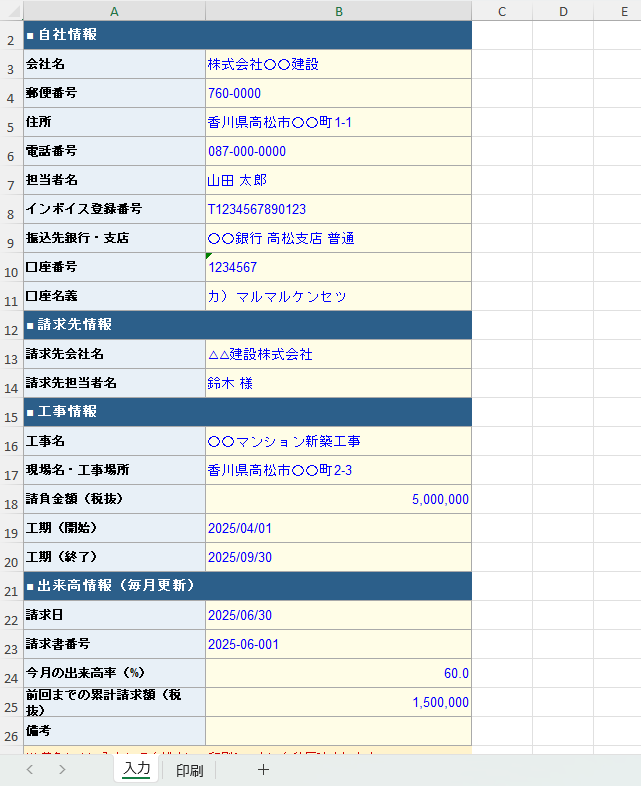The width and height of the screenshot is (641, 786).
Task: Click the postal code cell 760-0000
Action: tap(338, 93)
